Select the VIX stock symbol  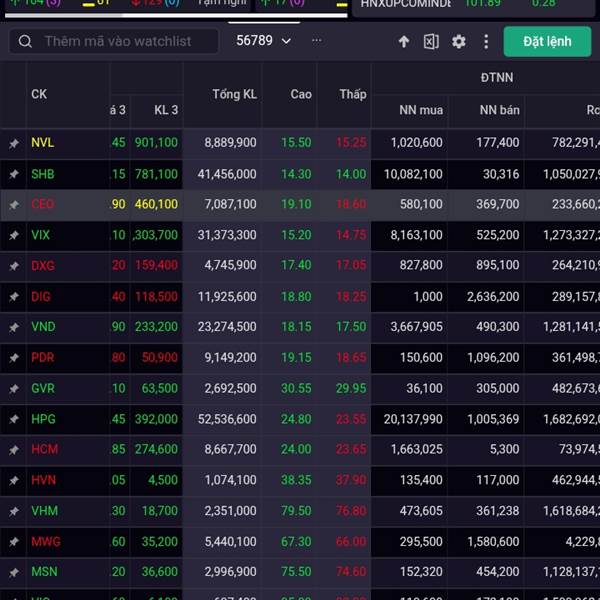pos(40,235)
